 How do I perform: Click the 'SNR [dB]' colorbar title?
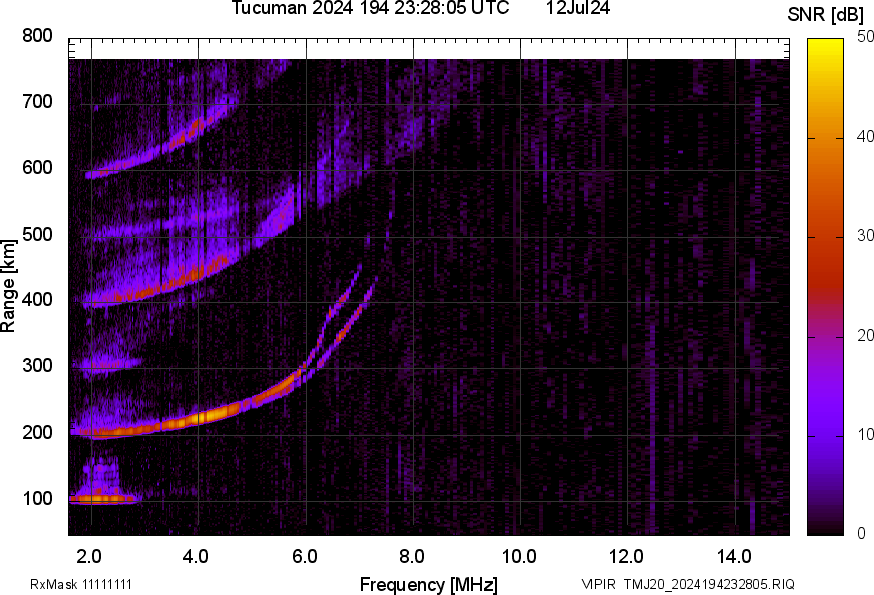click(825, 15)
